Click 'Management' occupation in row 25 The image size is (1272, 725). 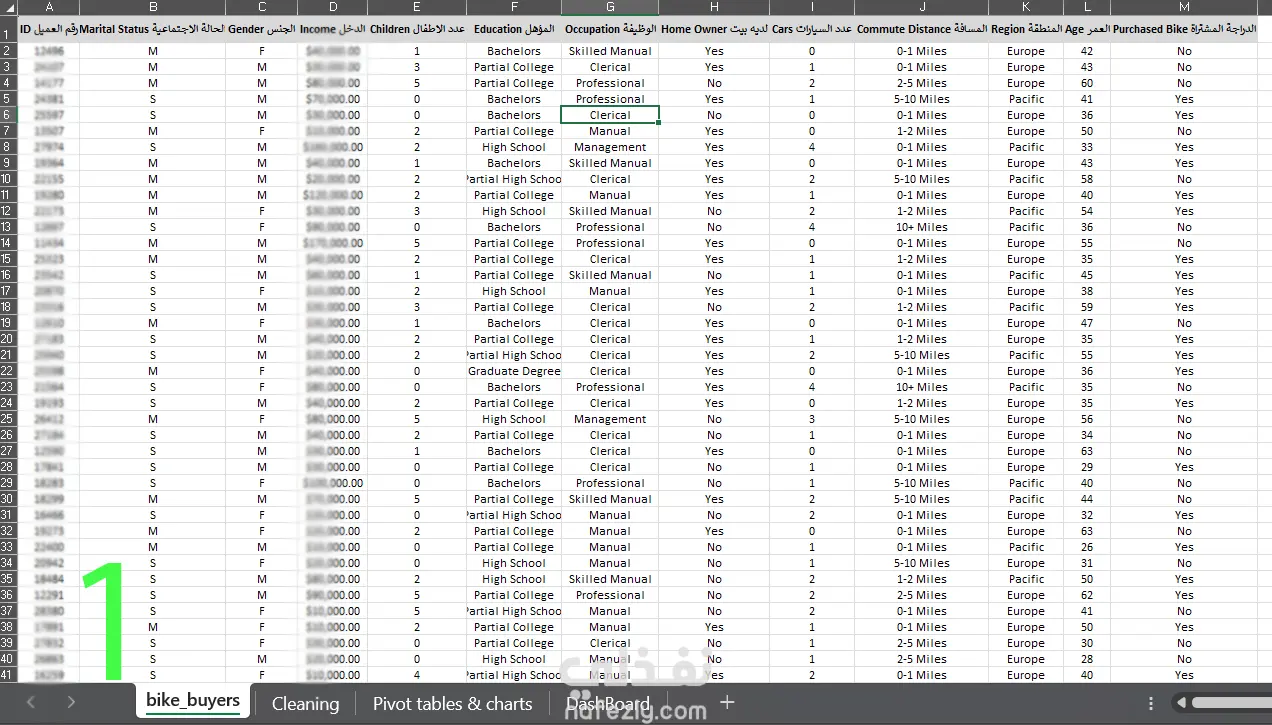point(610,419)
